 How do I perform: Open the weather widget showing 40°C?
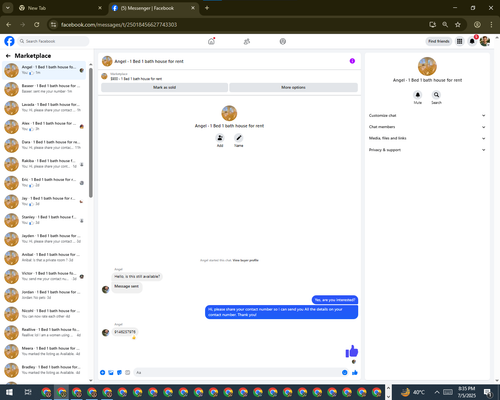(413, 392)
